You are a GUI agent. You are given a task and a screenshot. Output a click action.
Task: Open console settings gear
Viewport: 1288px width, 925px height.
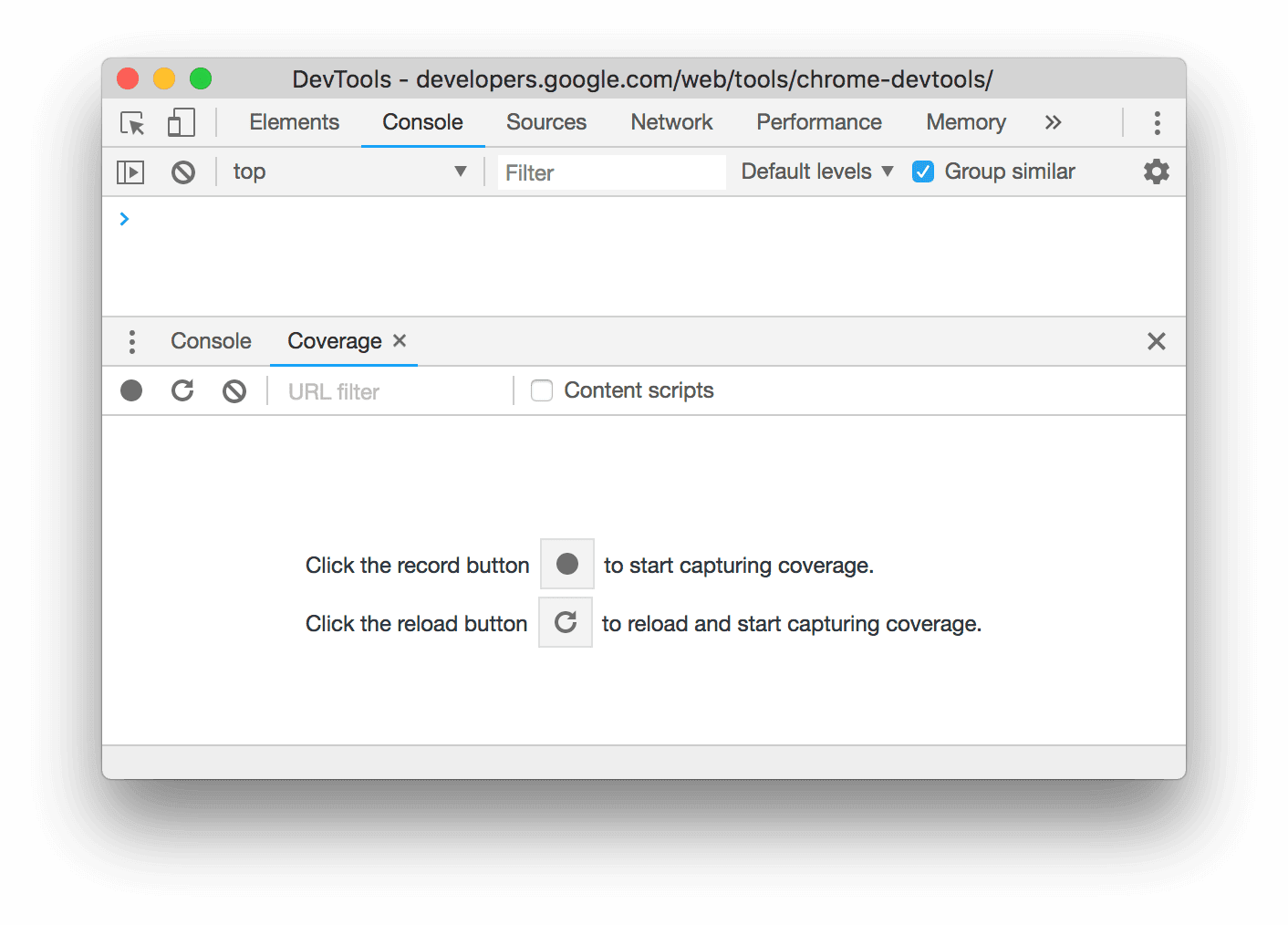[1156, 171]
